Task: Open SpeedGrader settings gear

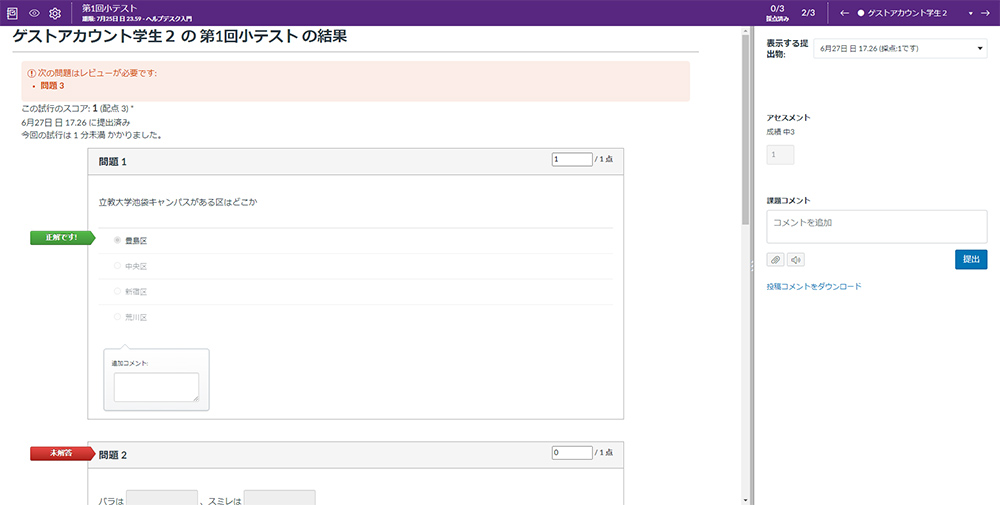Action: pyautogui.click(x=55, y=12)
